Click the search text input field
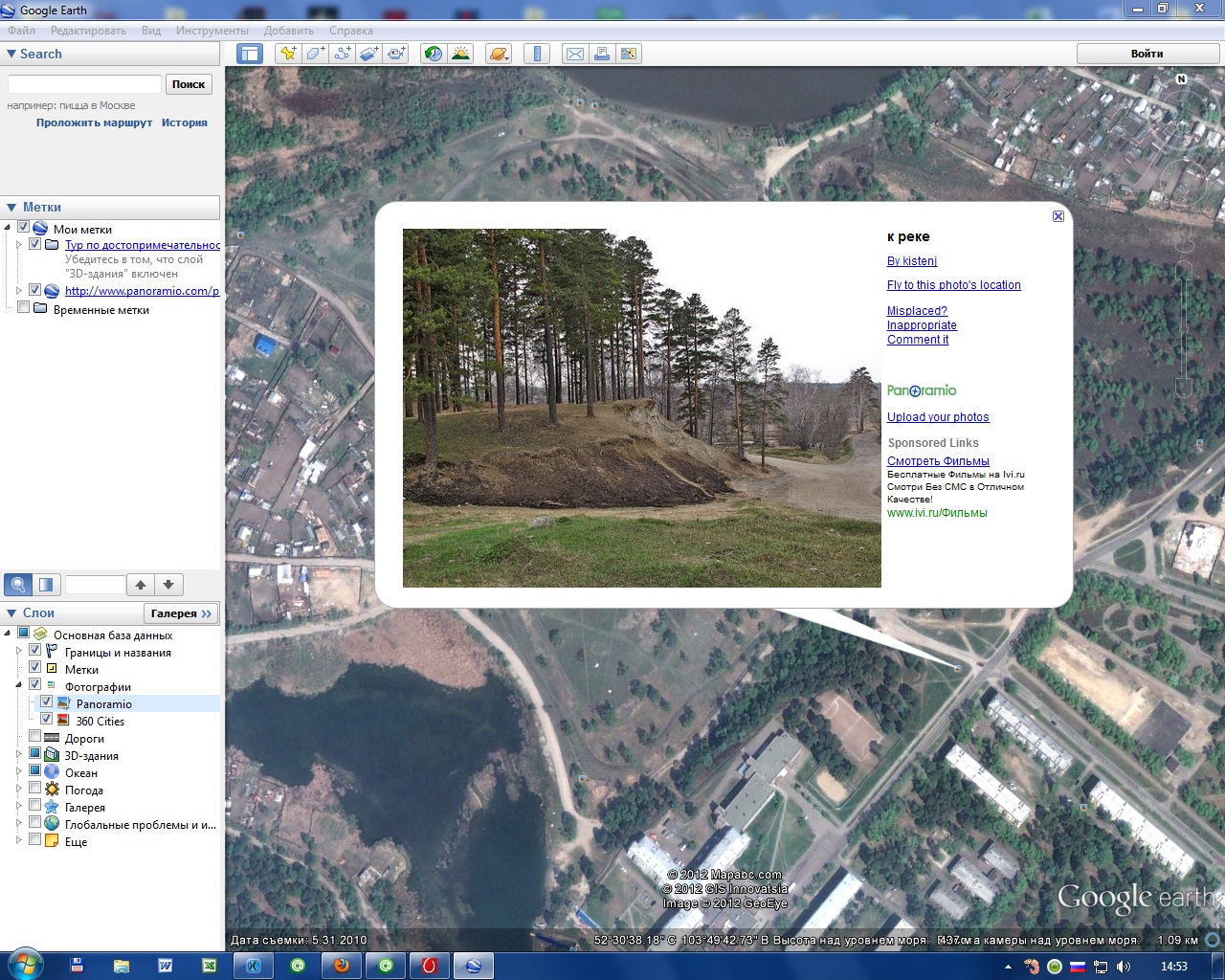 click(x=84, y=84)
